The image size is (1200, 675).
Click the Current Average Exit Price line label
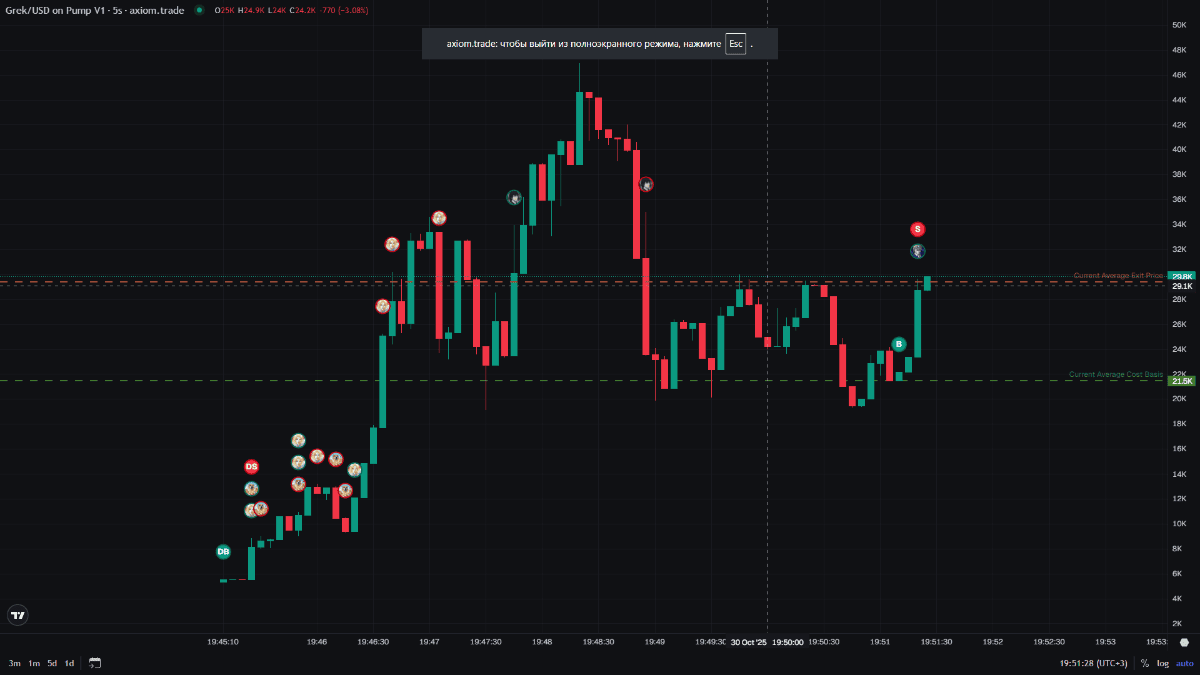pos(1118,275)
